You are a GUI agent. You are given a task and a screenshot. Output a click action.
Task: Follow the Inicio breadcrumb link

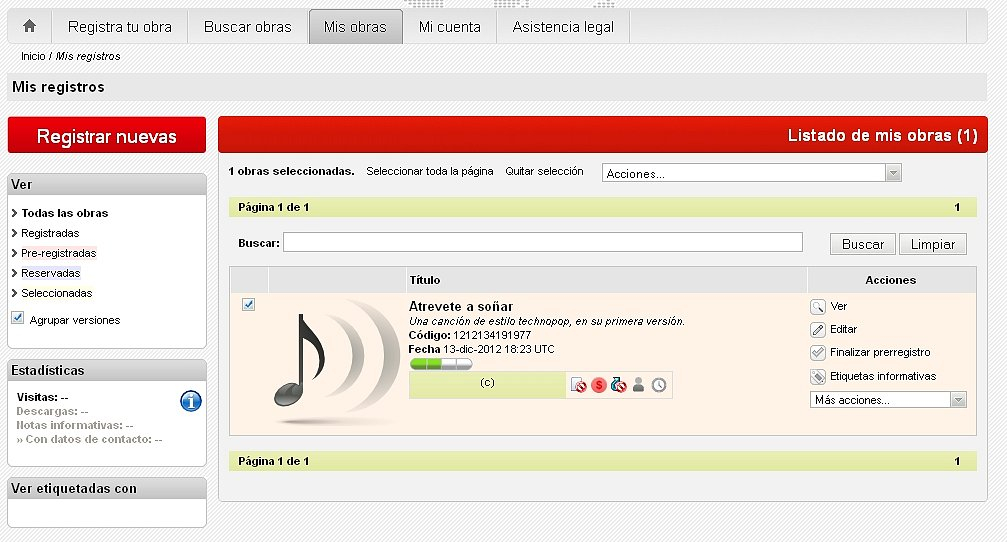[x=33, y=56]
